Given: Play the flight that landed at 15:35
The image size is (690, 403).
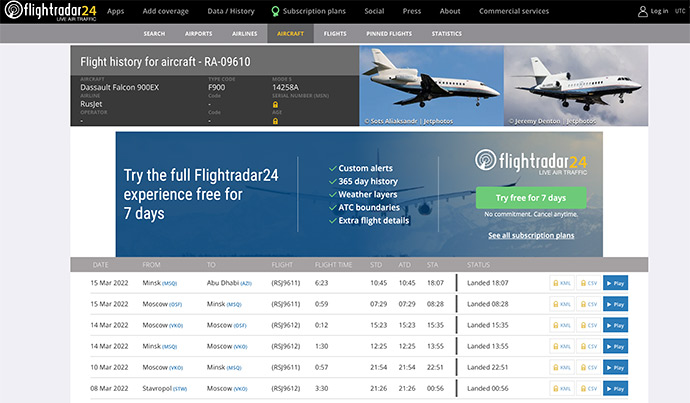Looking at the screenshot, I should click(615, 325).
